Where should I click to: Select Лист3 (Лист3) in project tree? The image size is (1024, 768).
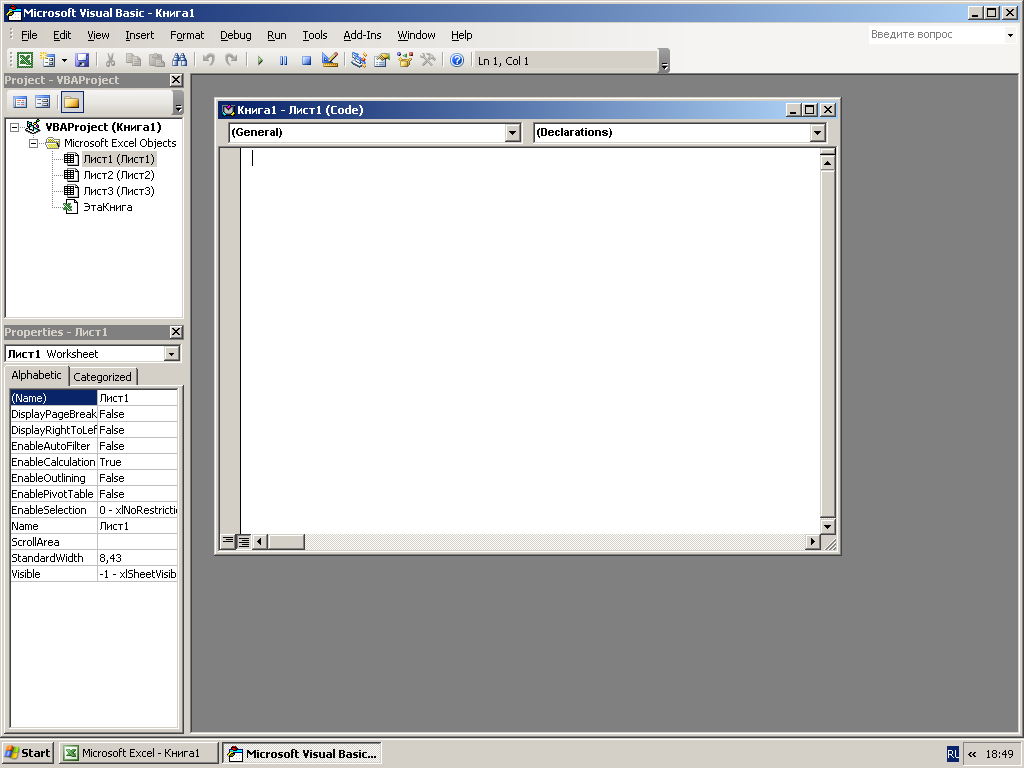(119, 191)
